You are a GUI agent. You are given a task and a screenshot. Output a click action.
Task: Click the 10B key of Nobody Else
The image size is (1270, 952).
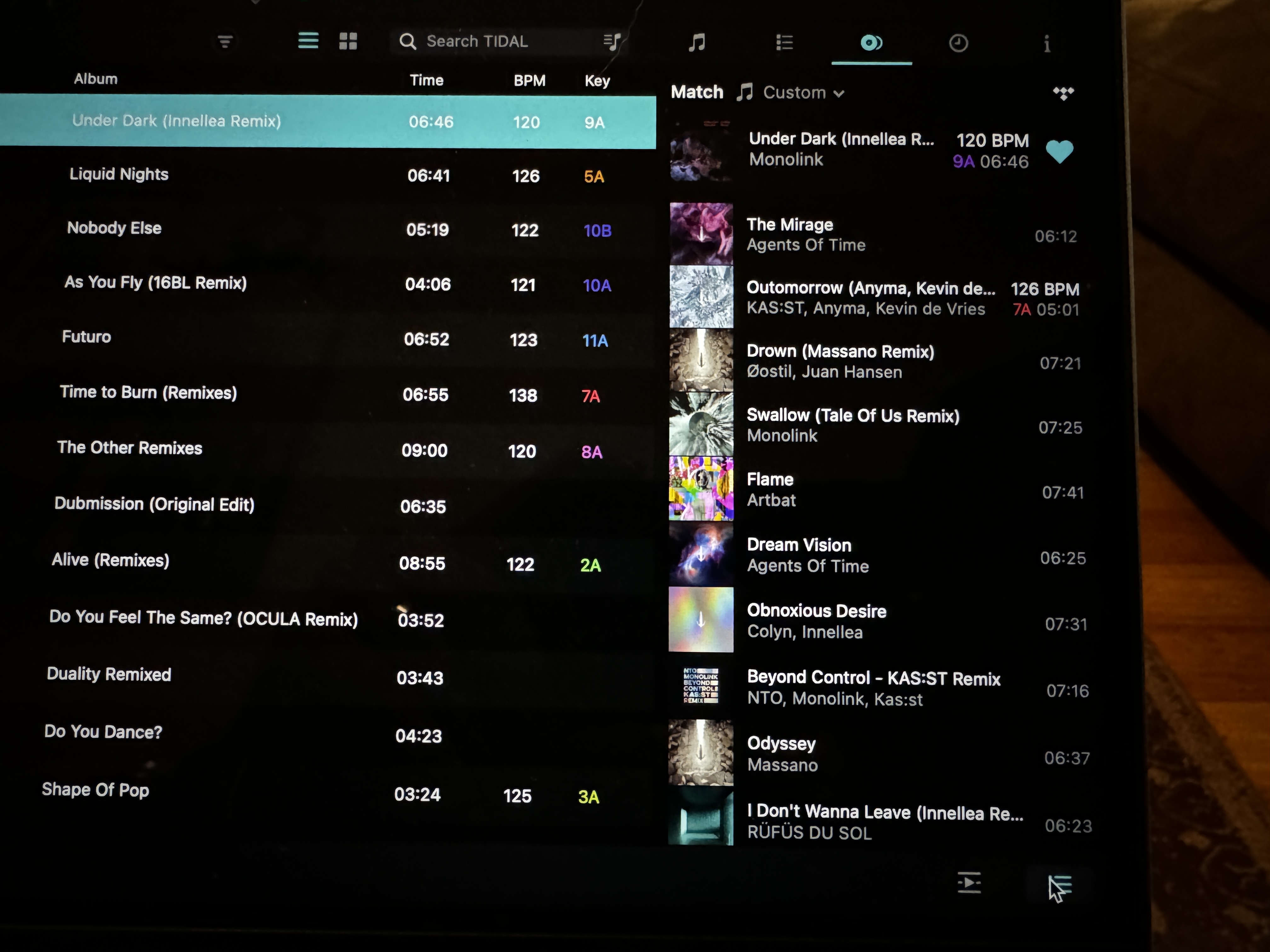[x=597, y=231]
